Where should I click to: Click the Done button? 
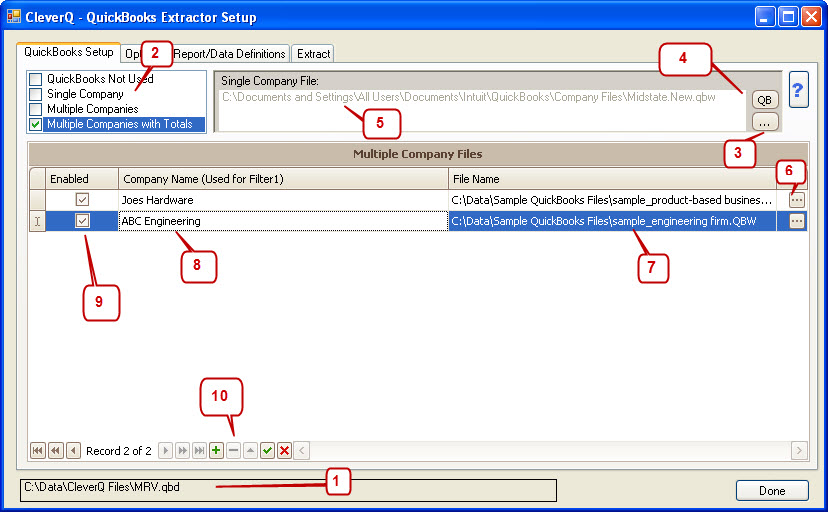[771, 490]
